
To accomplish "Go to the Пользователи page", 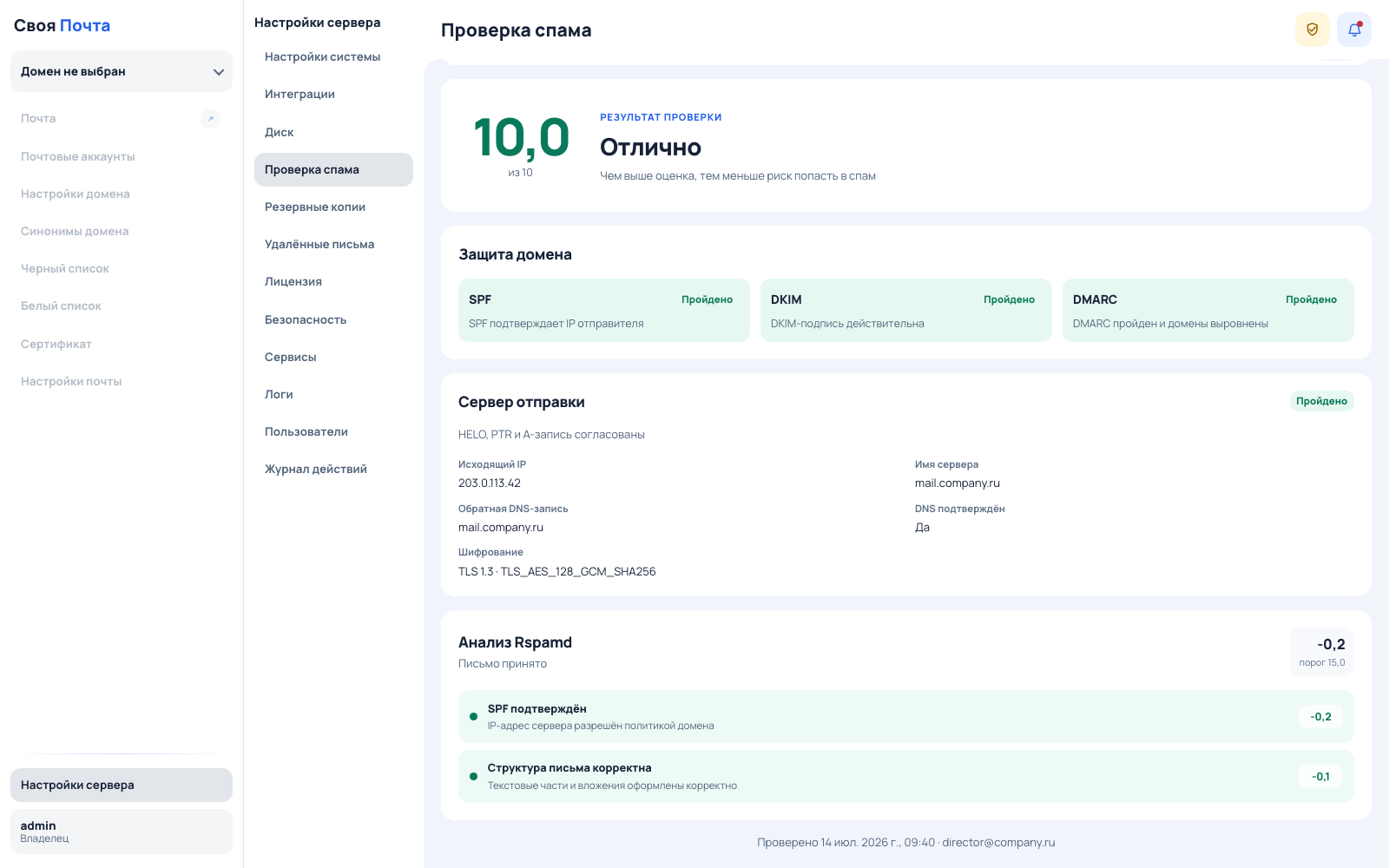I will click(333, 431).
